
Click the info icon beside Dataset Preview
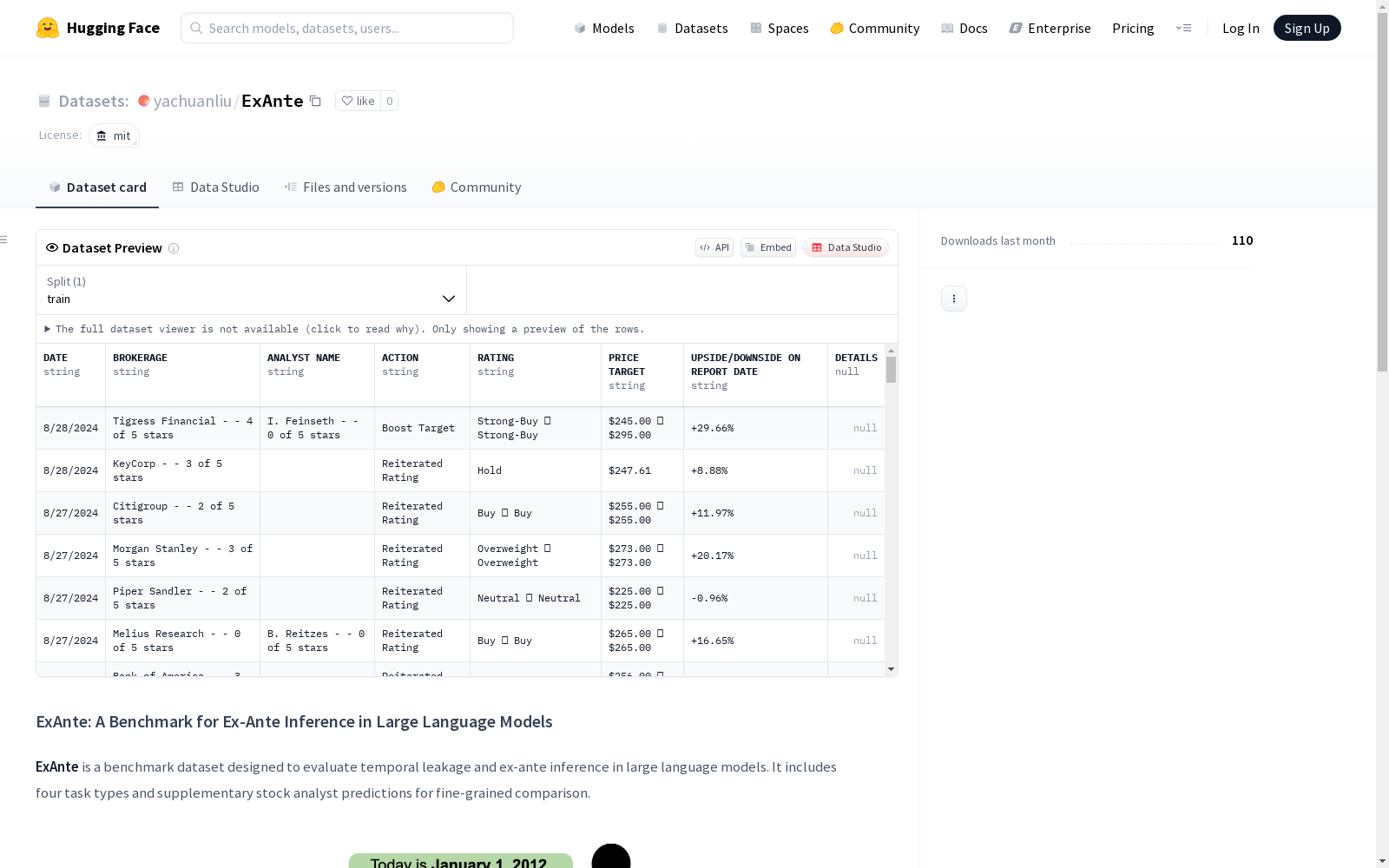coord(174,248)
